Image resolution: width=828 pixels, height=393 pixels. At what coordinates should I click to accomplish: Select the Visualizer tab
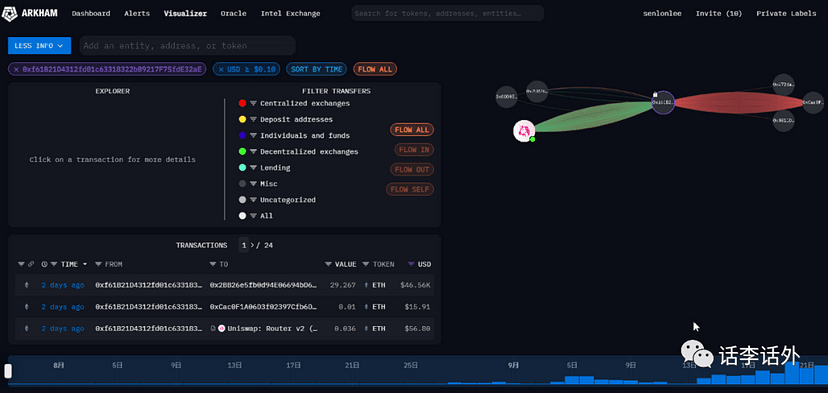185,14
